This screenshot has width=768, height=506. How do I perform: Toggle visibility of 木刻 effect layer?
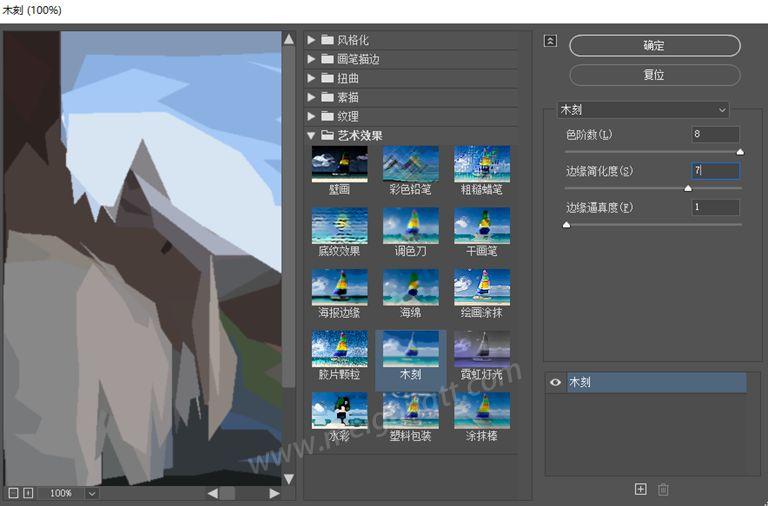pos(555,382)
